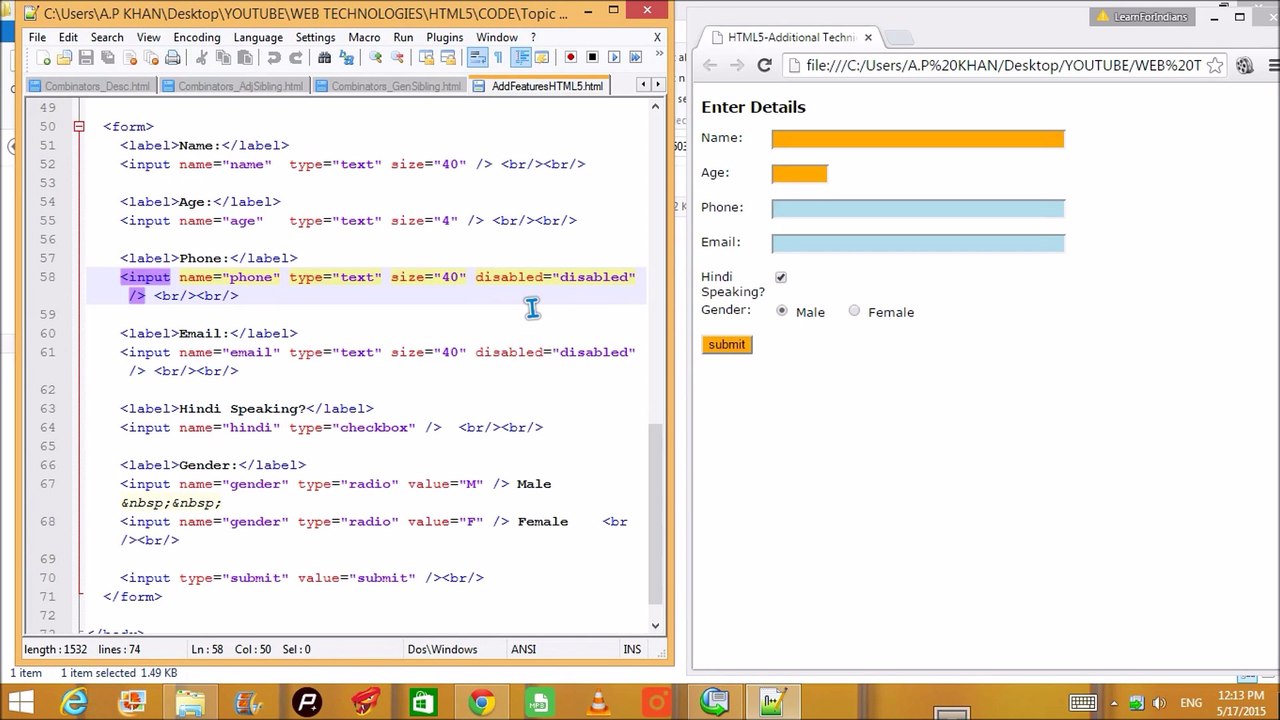Toggle the Hindi Speaking checkbox

(781, 277)
